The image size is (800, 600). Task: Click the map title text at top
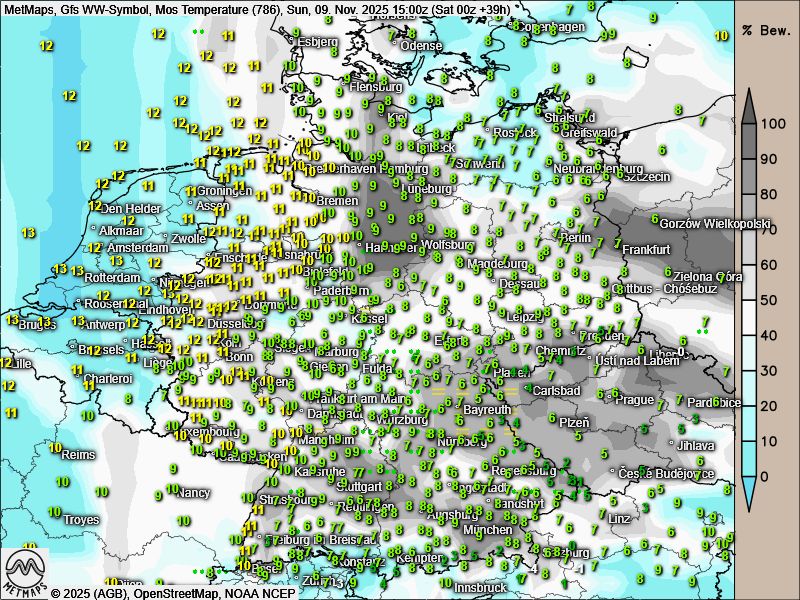[x=257, y=8]
